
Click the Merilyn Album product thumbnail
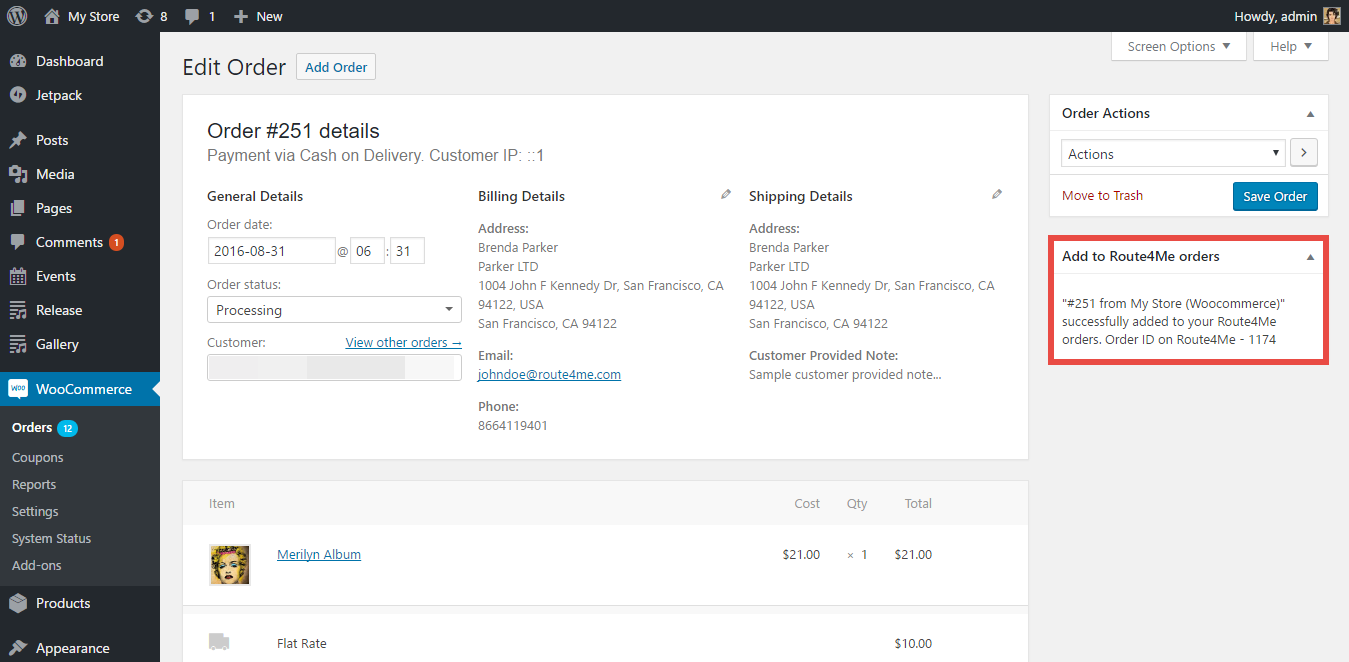click(229, 564)
